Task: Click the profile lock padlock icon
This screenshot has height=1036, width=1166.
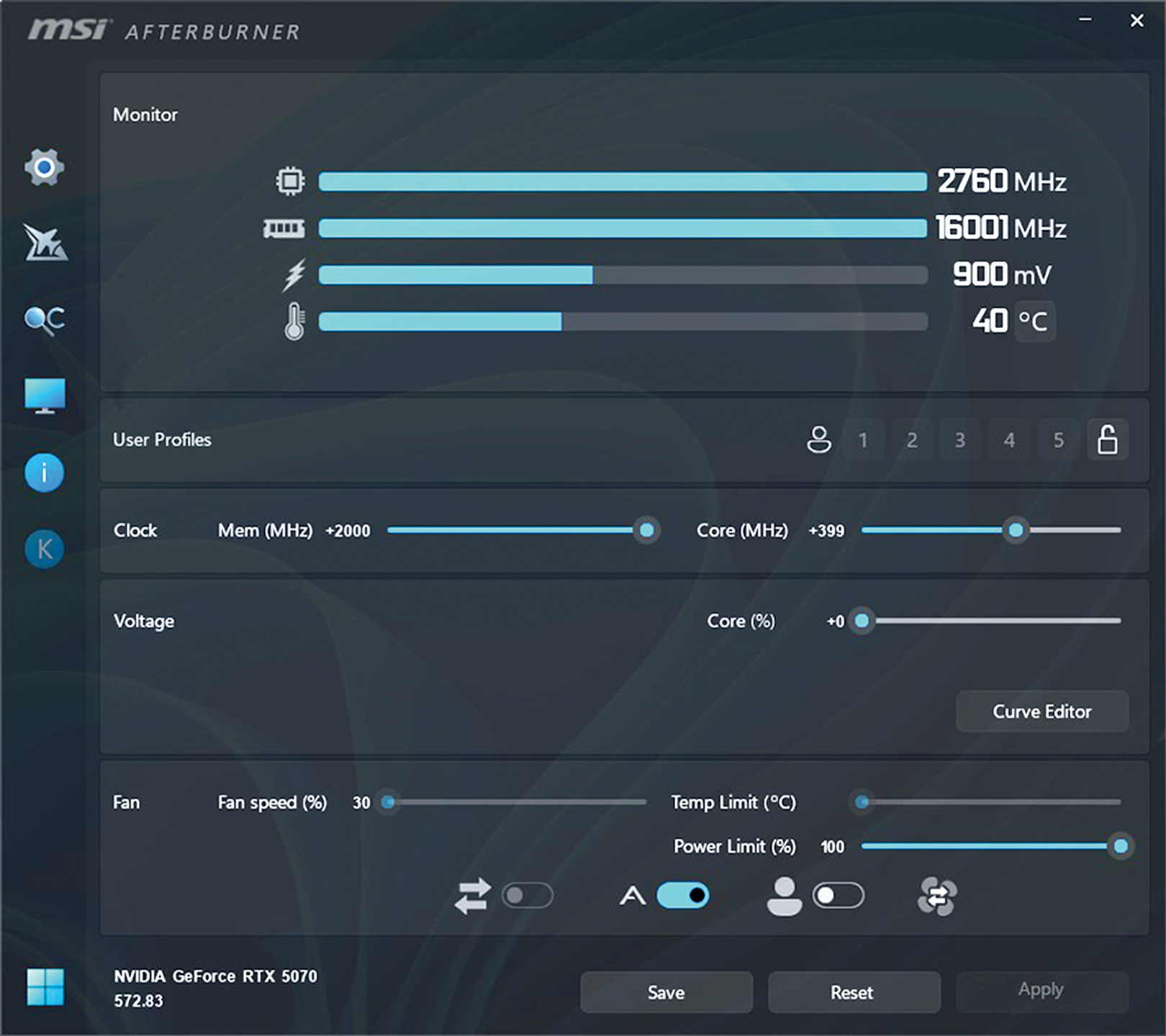Action: click(x=1107, y=440)
